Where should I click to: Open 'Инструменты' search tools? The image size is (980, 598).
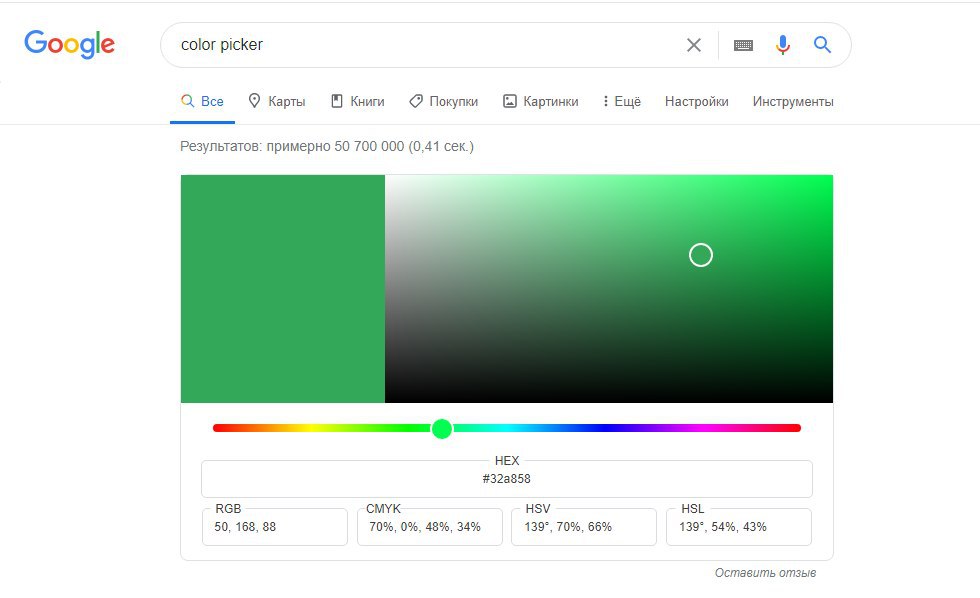[x=792, y=101]
